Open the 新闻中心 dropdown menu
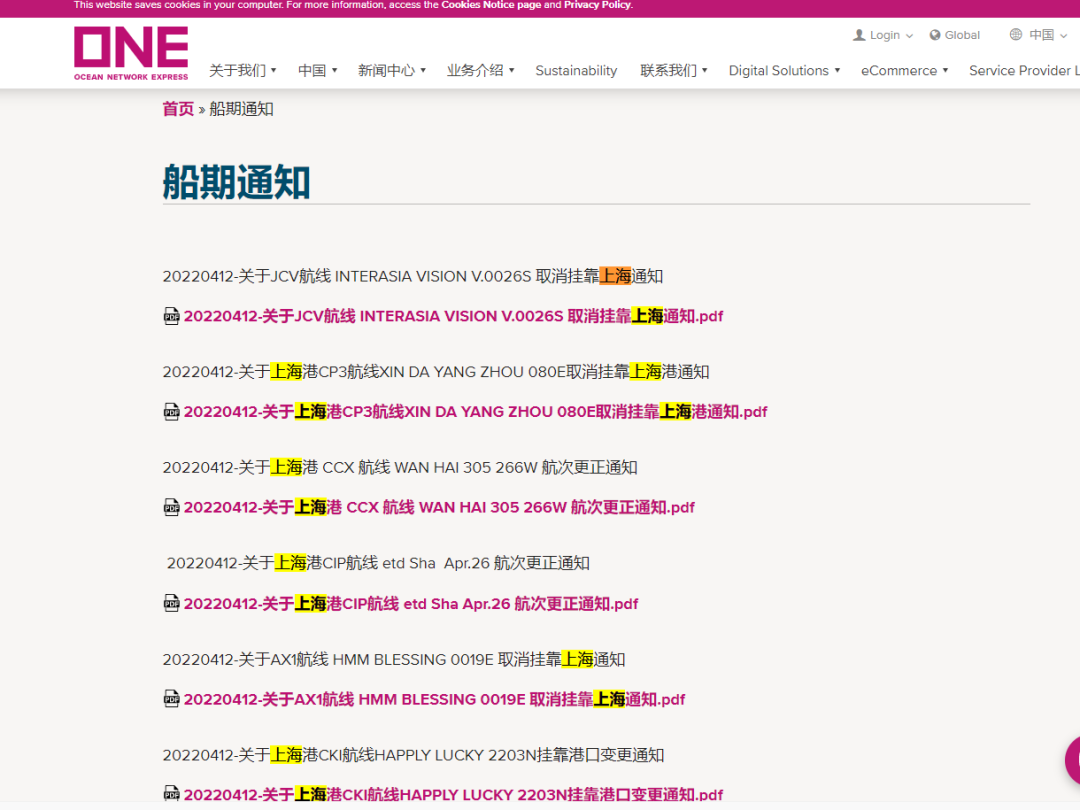 tap(392, 71)
